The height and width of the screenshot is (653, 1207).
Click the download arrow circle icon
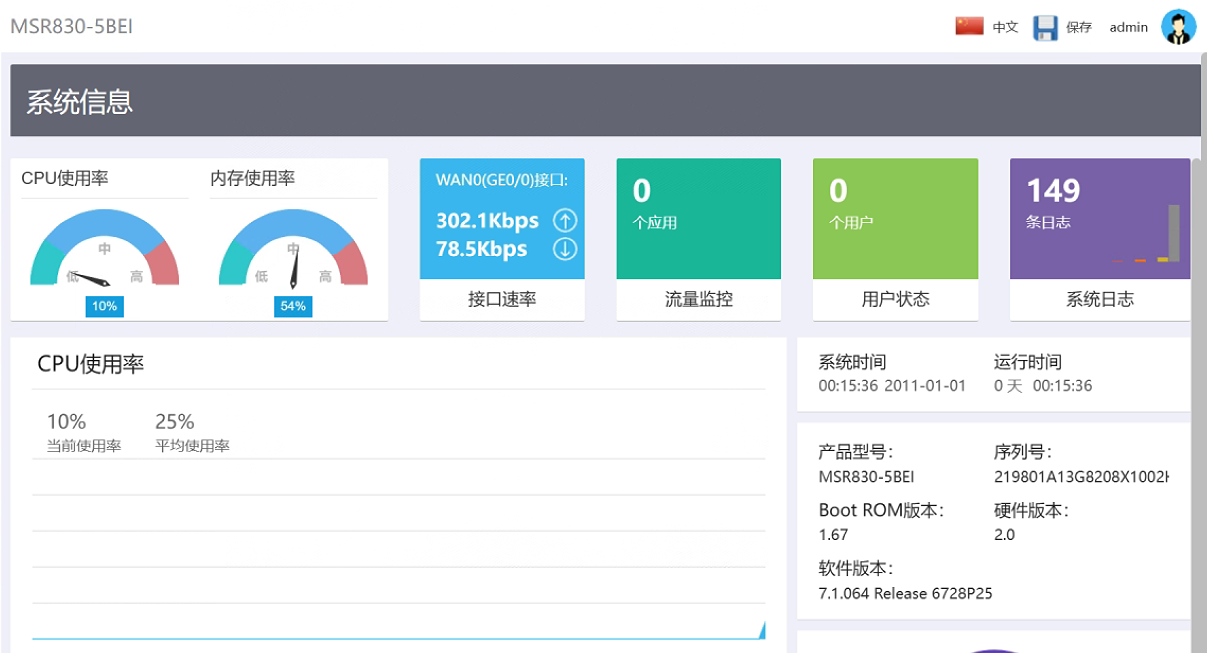(x=565, y=249)
